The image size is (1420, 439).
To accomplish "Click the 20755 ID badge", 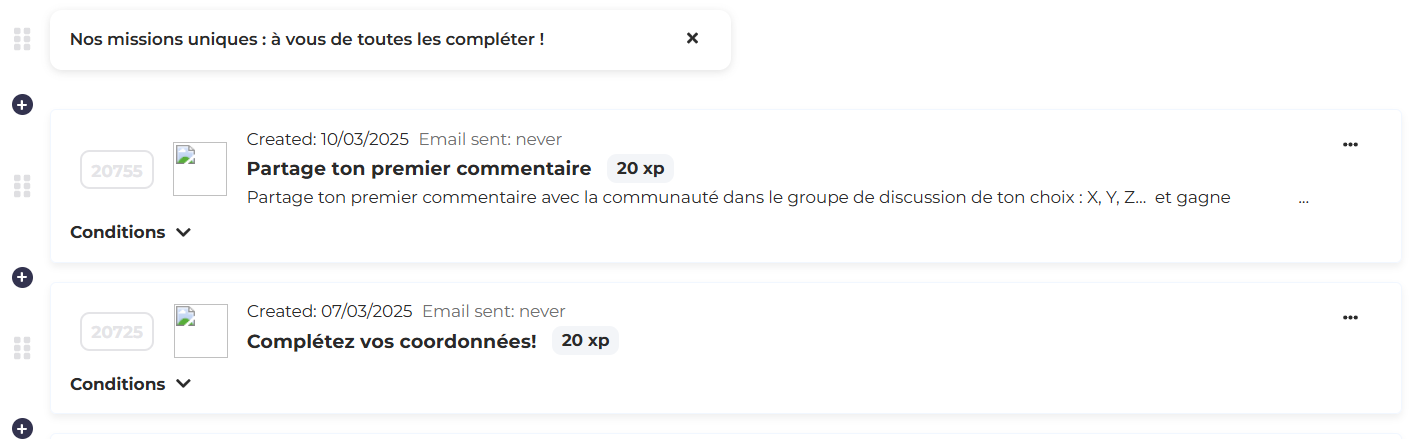I will (116, 170).
